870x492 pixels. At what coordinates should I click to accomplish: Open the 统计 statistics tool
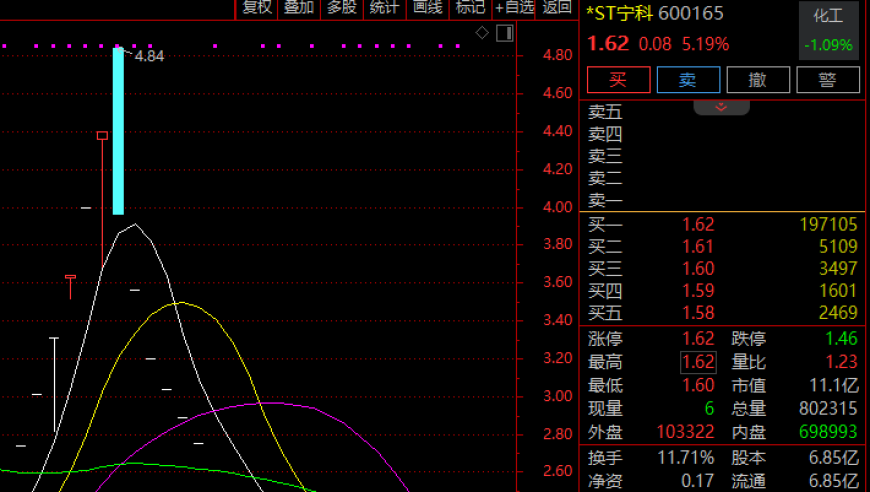coord(385,8)
